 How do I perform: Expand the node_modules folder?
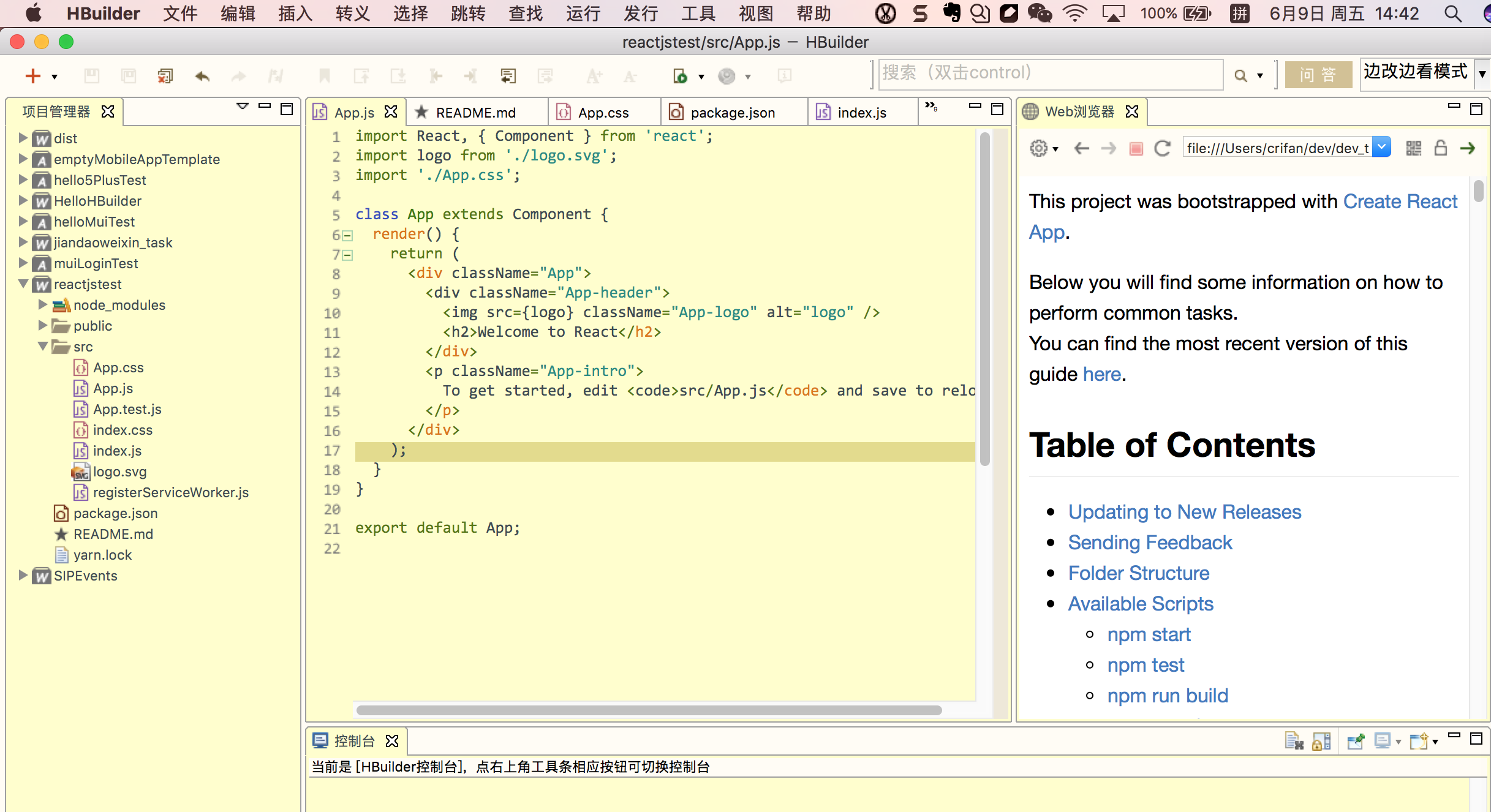[x=42, y=304]
